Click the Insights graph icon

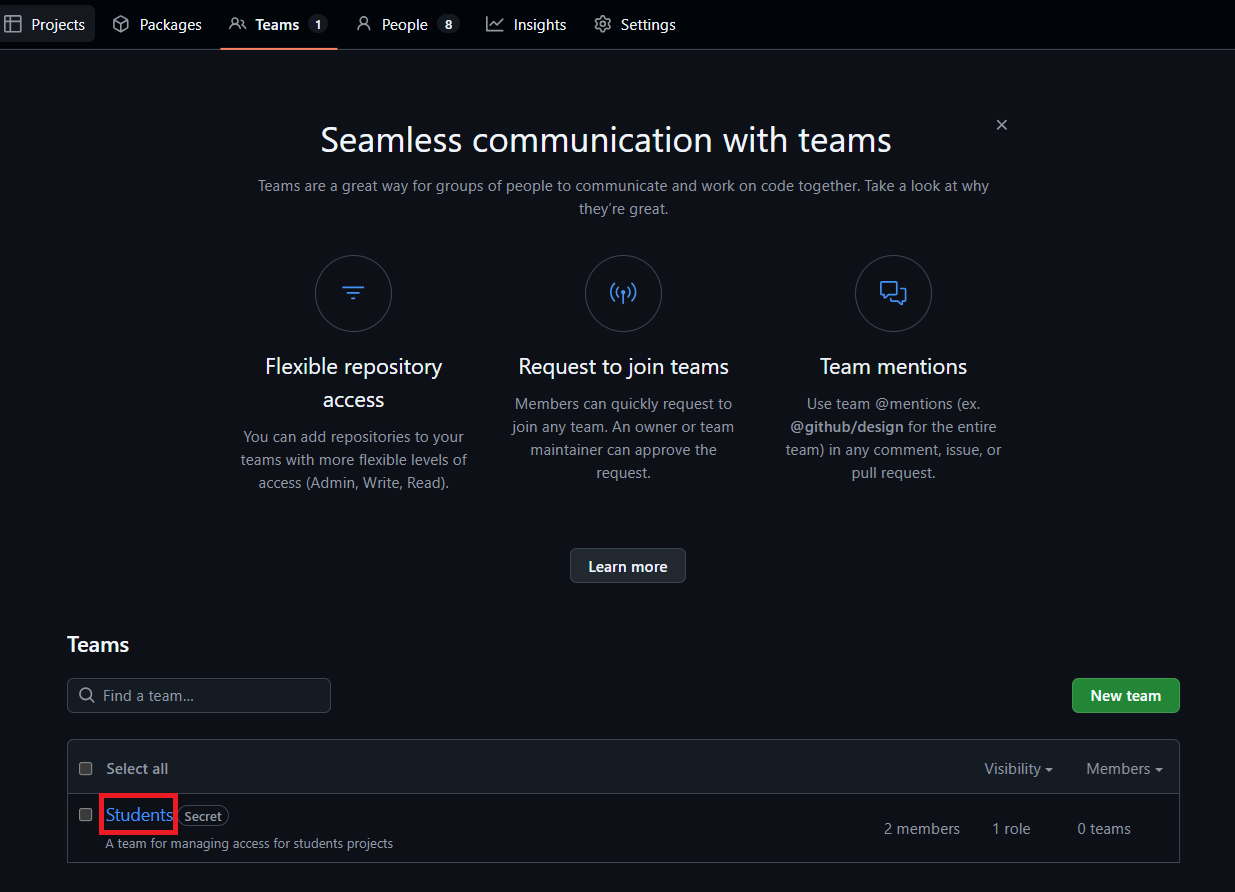(494, 24)
